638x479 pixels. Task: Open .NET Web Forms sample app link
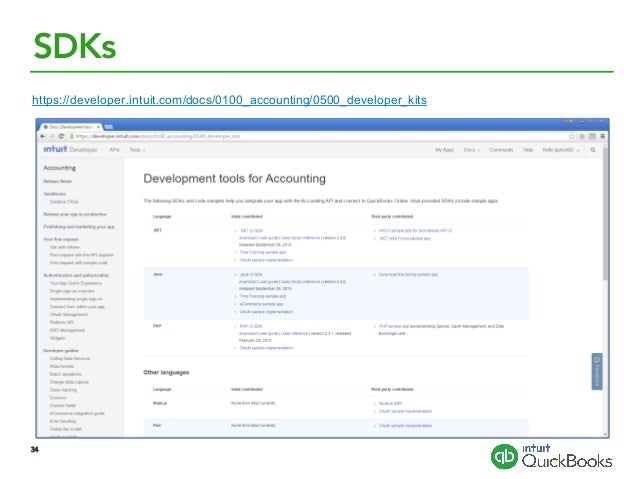pyautogui.click(x=405, y=238)
